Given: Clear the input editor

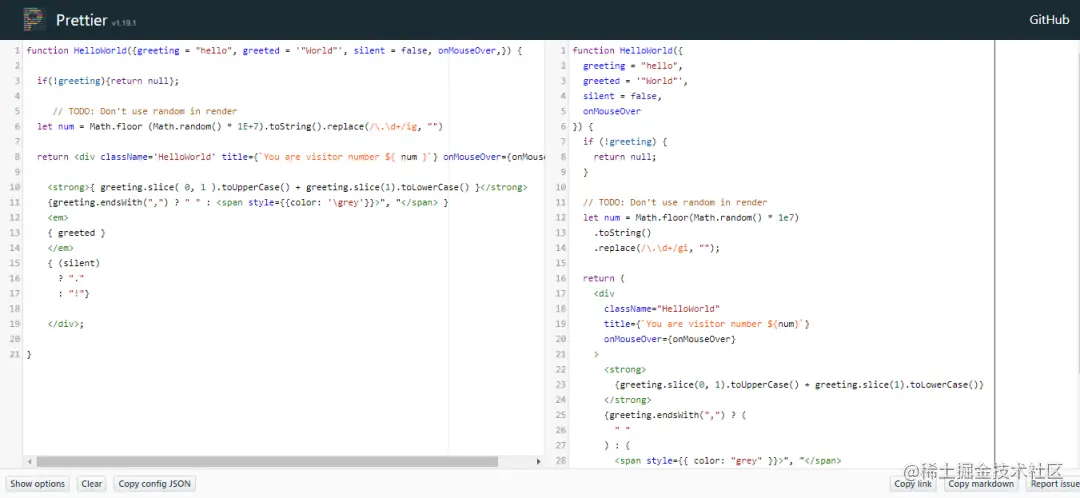Looking at the screenshot, I should click(x=92, y=484).
